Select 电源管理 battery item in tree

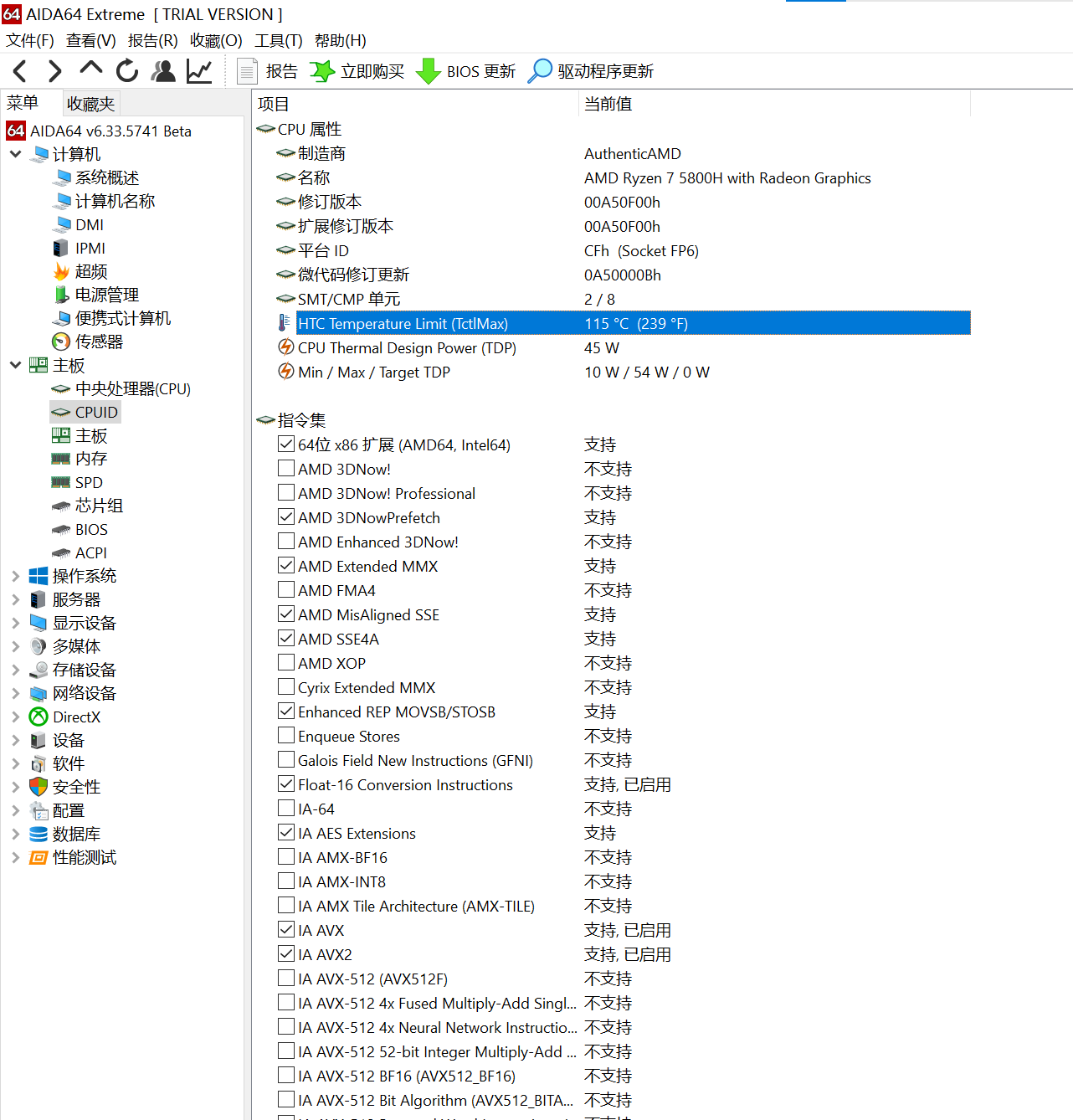95,295
